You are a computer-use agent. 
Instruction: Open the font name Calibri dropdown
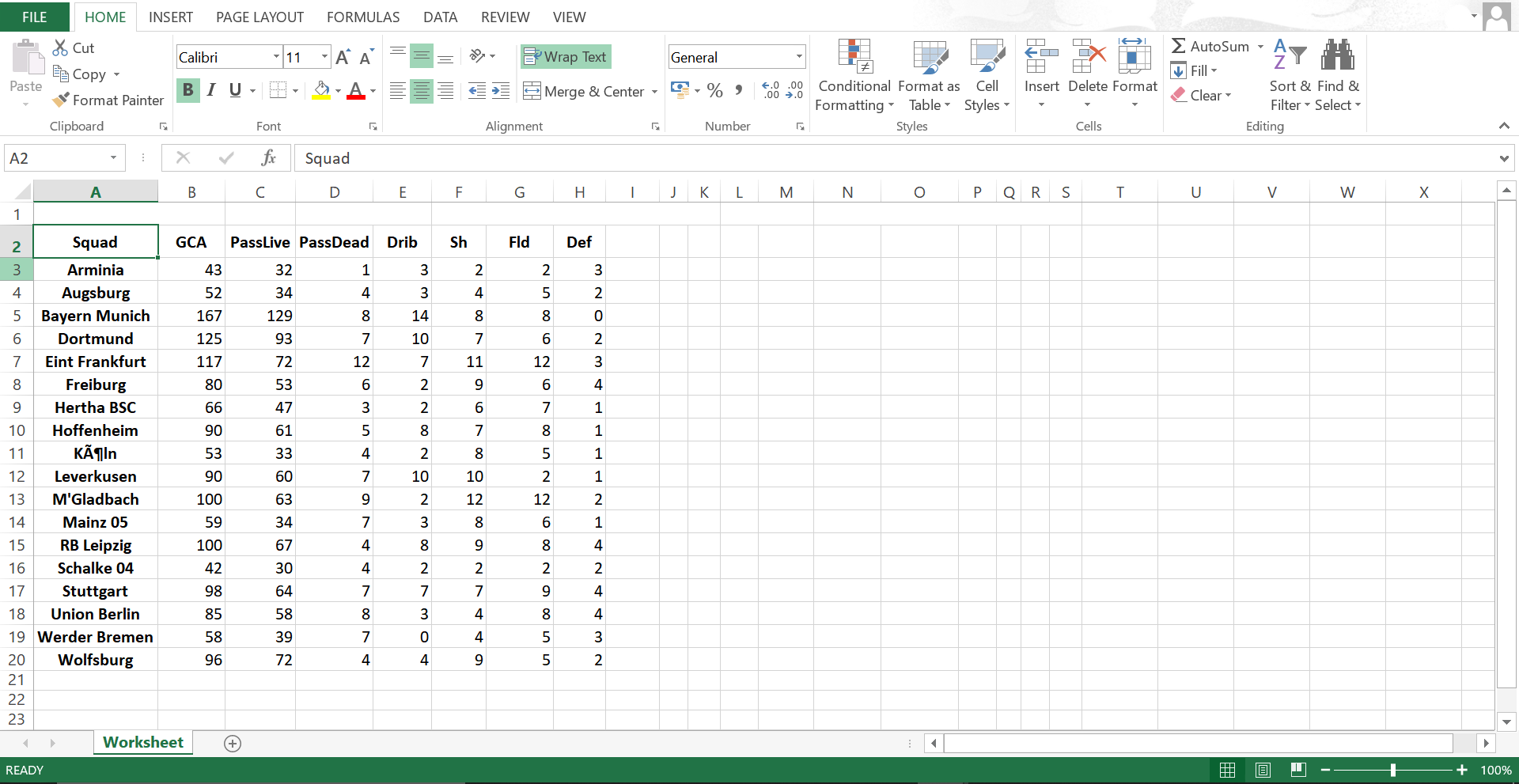pos(276,57)
